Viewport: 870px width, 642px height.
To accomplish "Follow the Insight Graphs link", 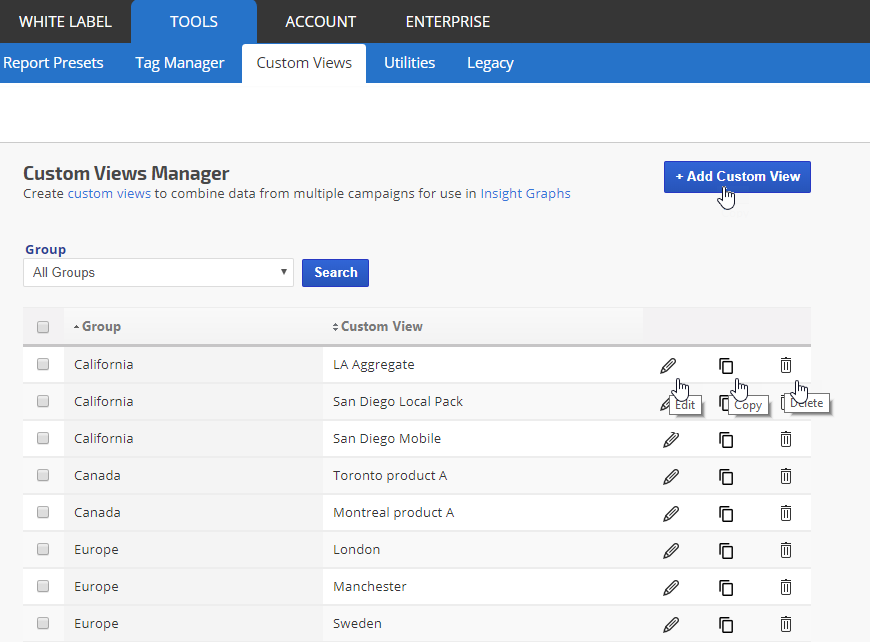I will coord(525,194).
